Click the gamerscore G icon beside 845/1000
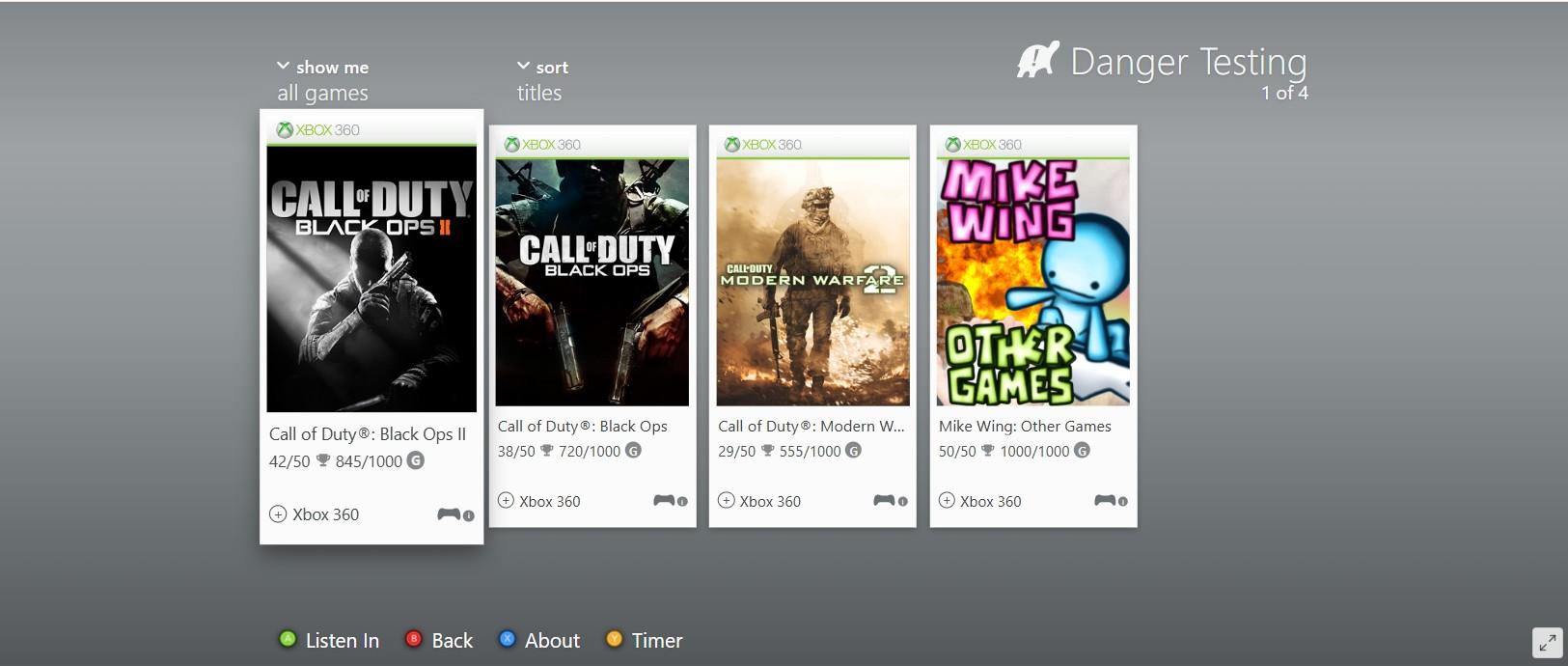Viewport: 1568px width, 666px height. click(x=416, y=460)
